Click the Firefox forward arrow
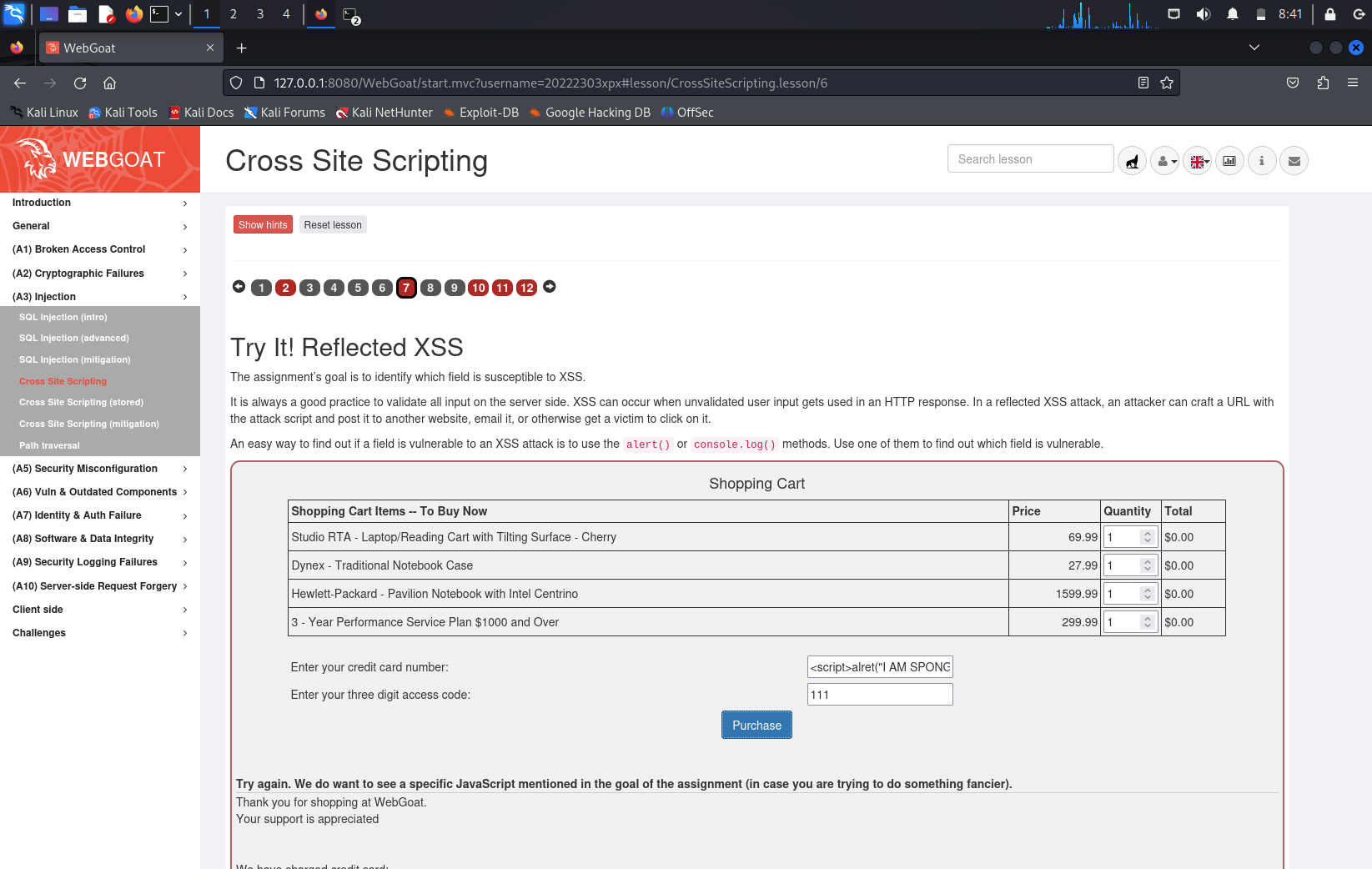Viewport: 1372px width, 869px height. click(x=50, y=83)
